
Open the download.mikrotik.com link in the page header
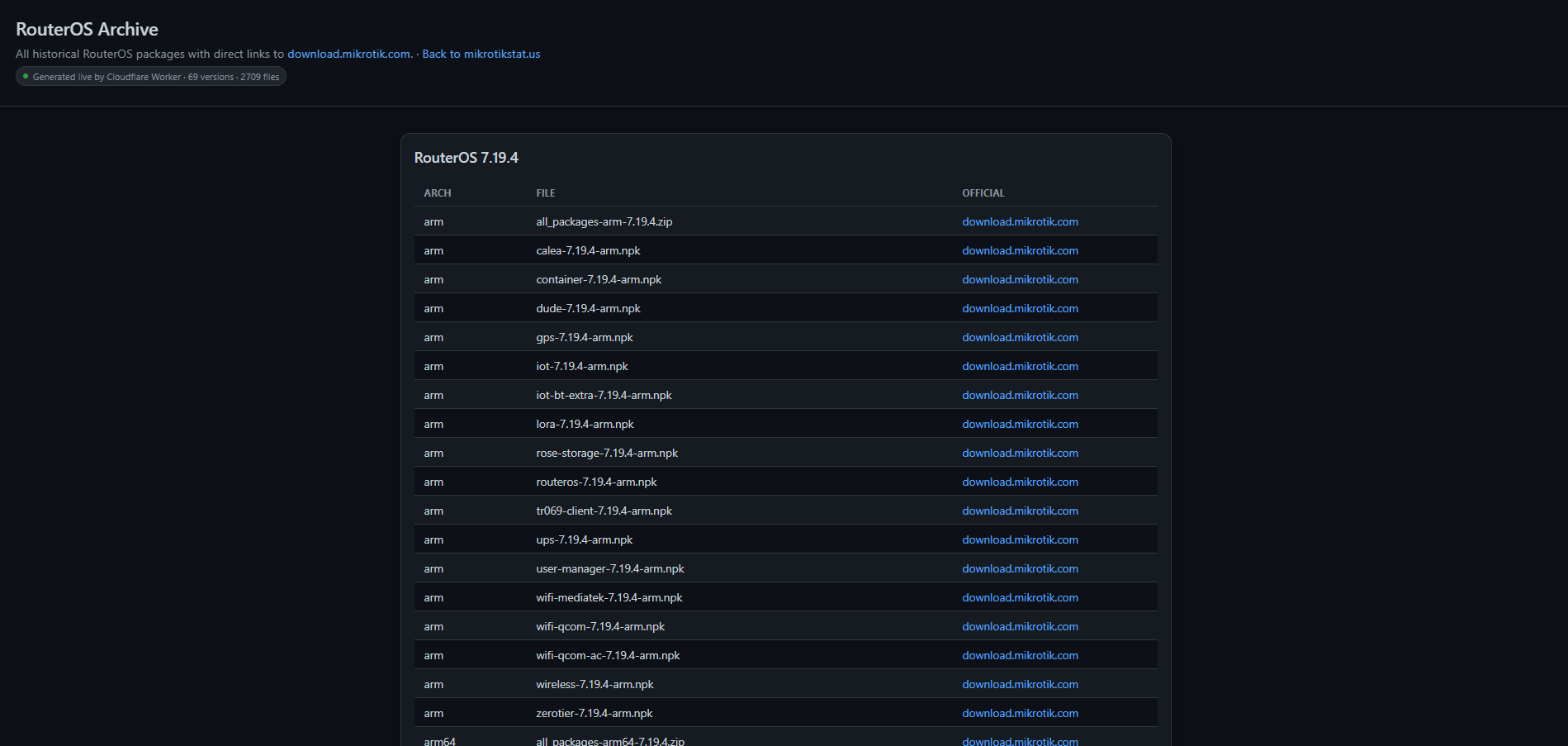(348, 54)
